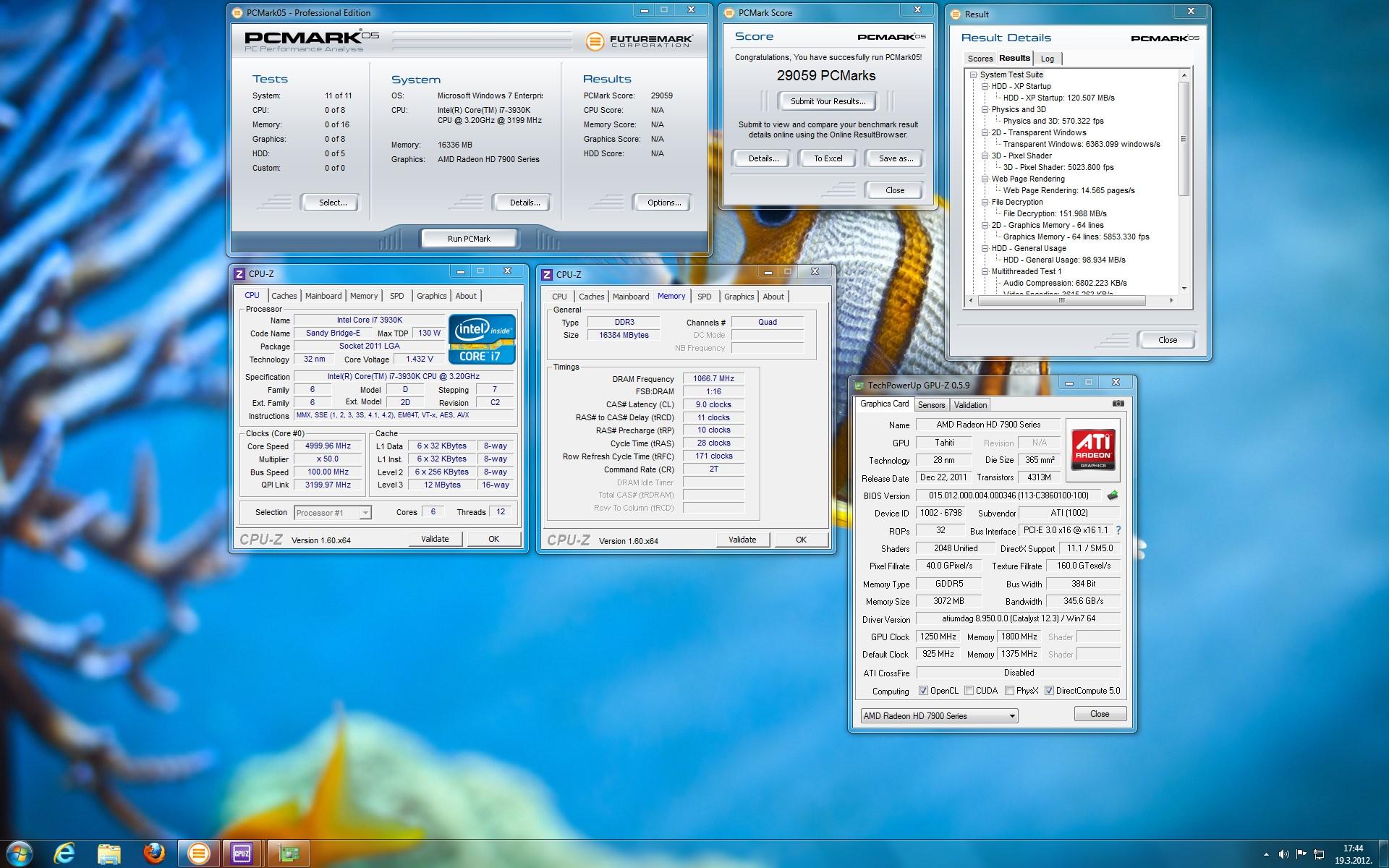Collapse the 2D - Transparent Windows node
Image resolution: width=1389 pixels, height=868 pixels.
[985, 132]
